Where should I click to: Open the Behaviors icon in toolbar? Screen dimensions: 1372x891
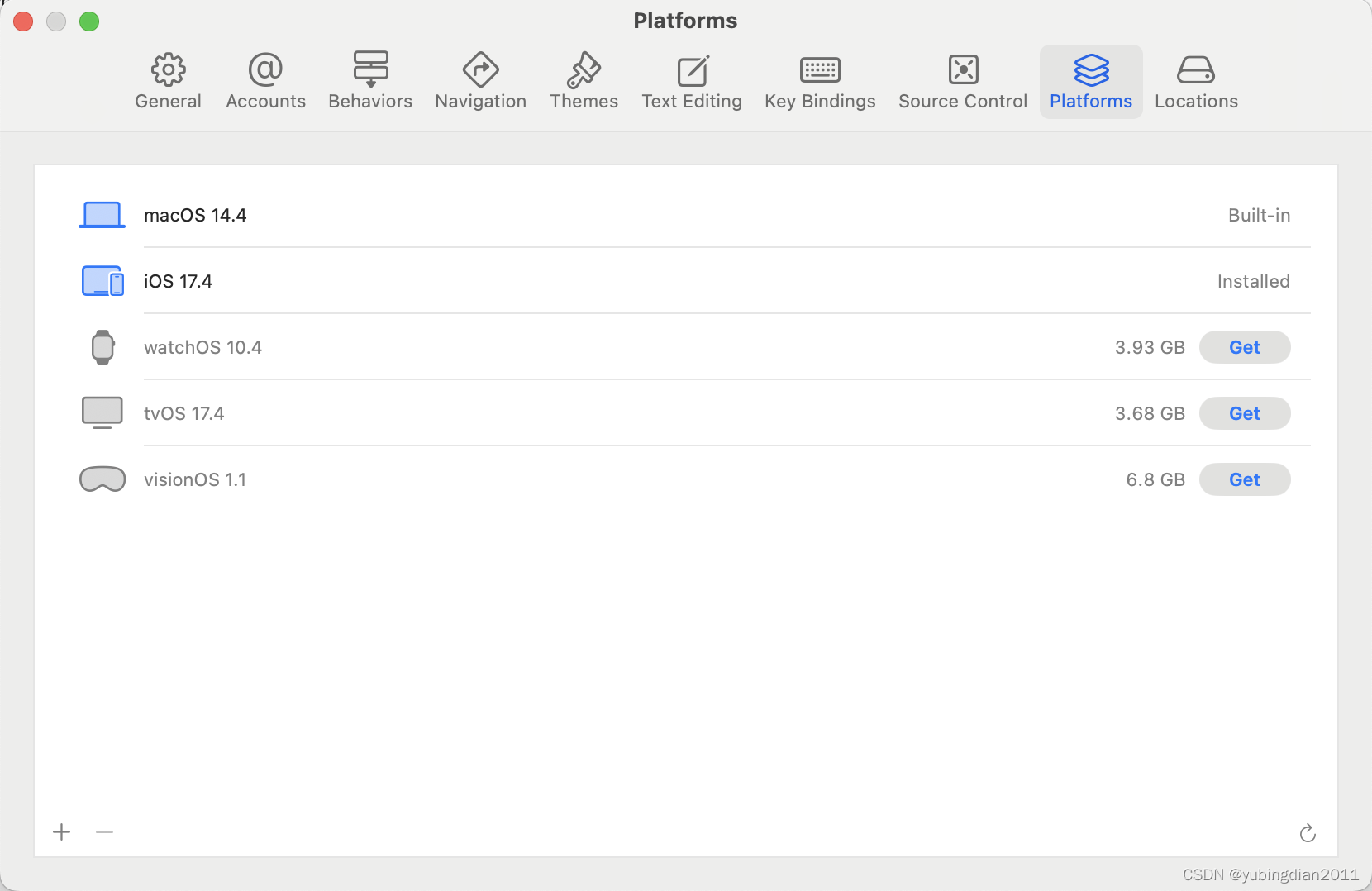click(x=370, y=69)
